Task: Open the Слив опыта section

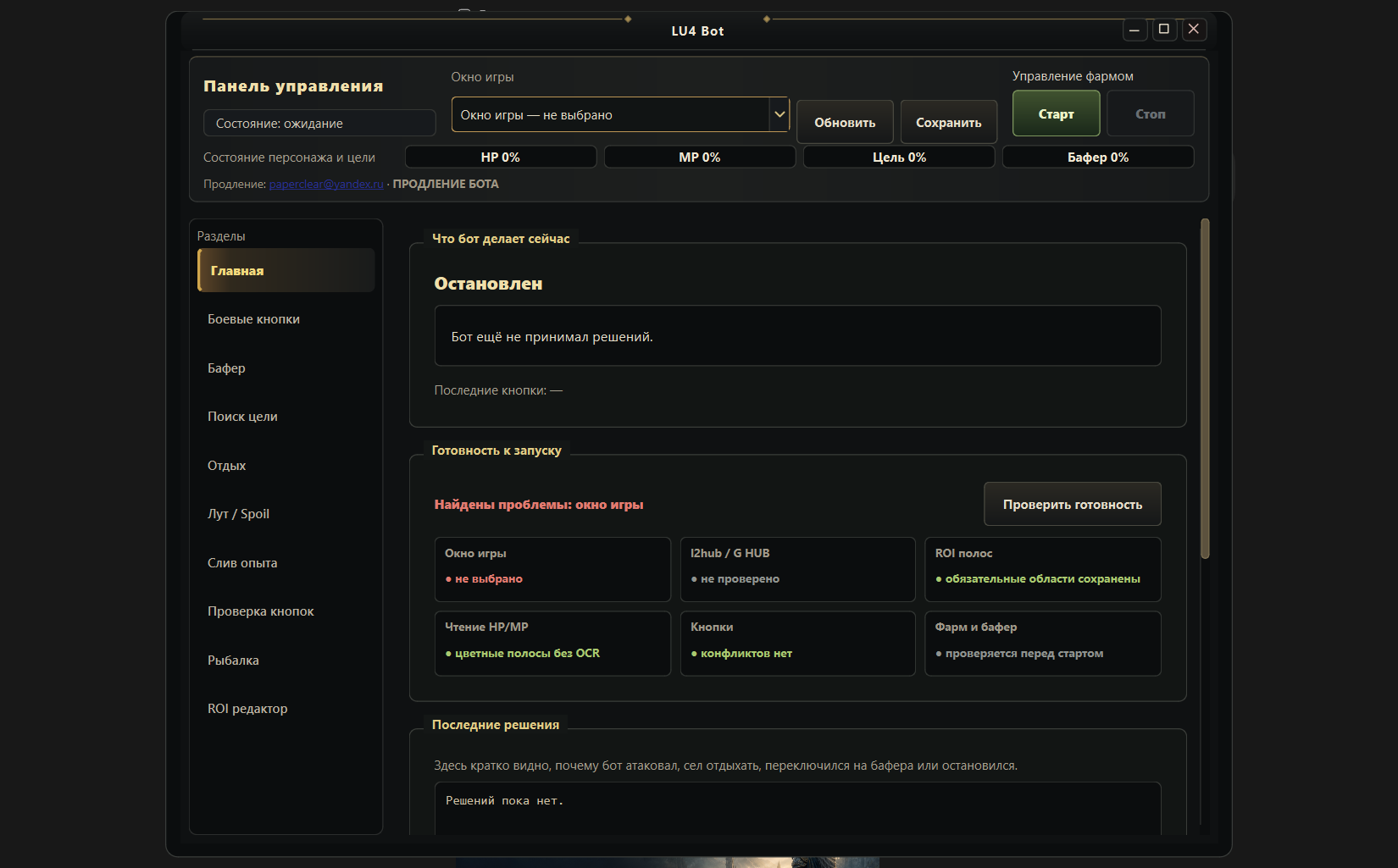Action: [x=286, y=562]
